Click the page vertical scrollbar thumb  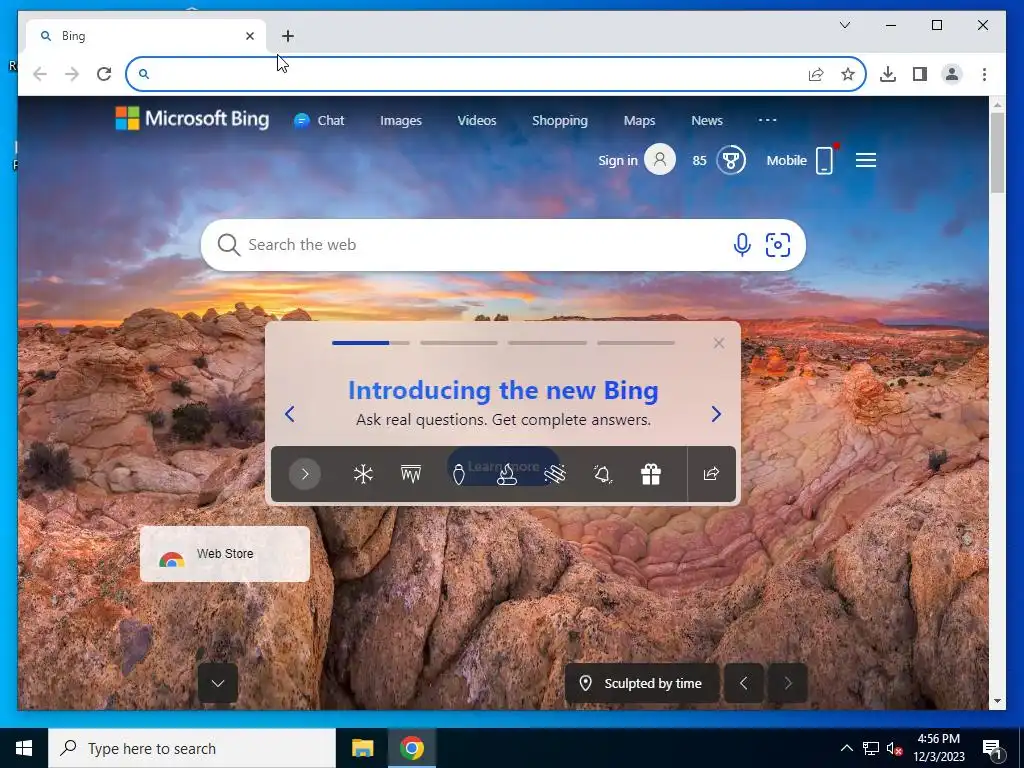point(997,153)
